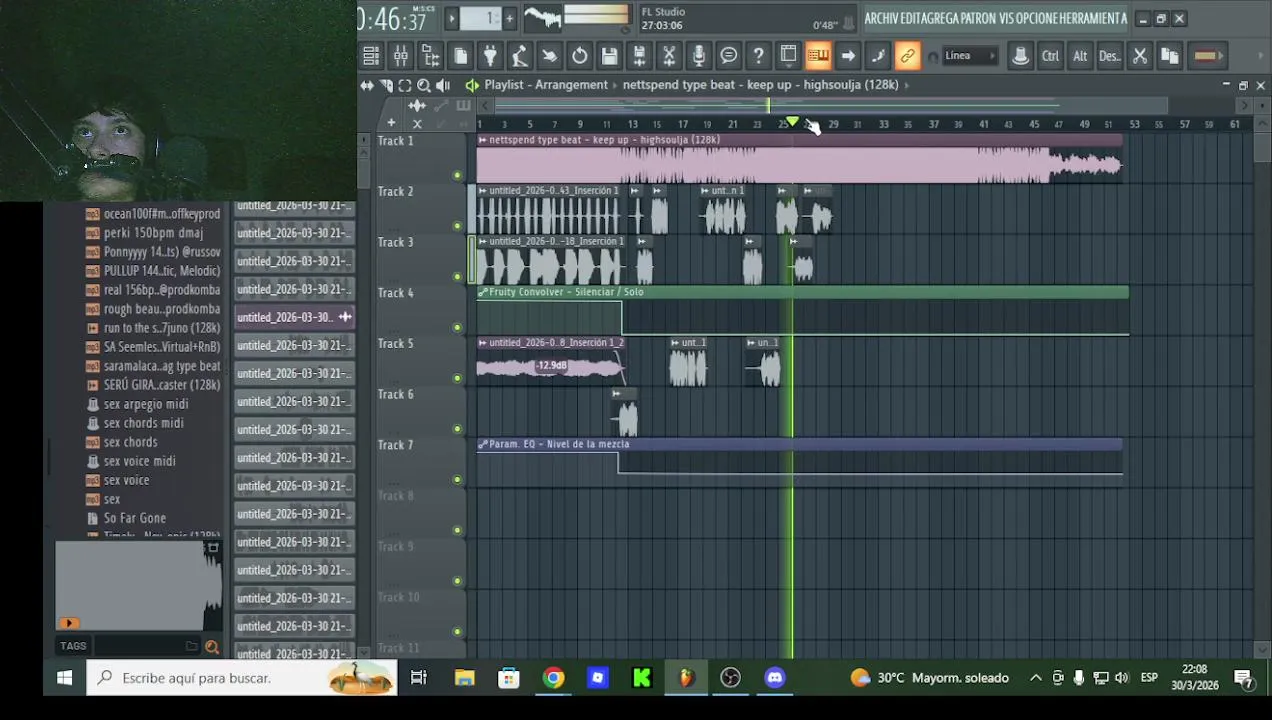Open the Línea snap dropdown

pyautogui.click(x=969, y=56)
